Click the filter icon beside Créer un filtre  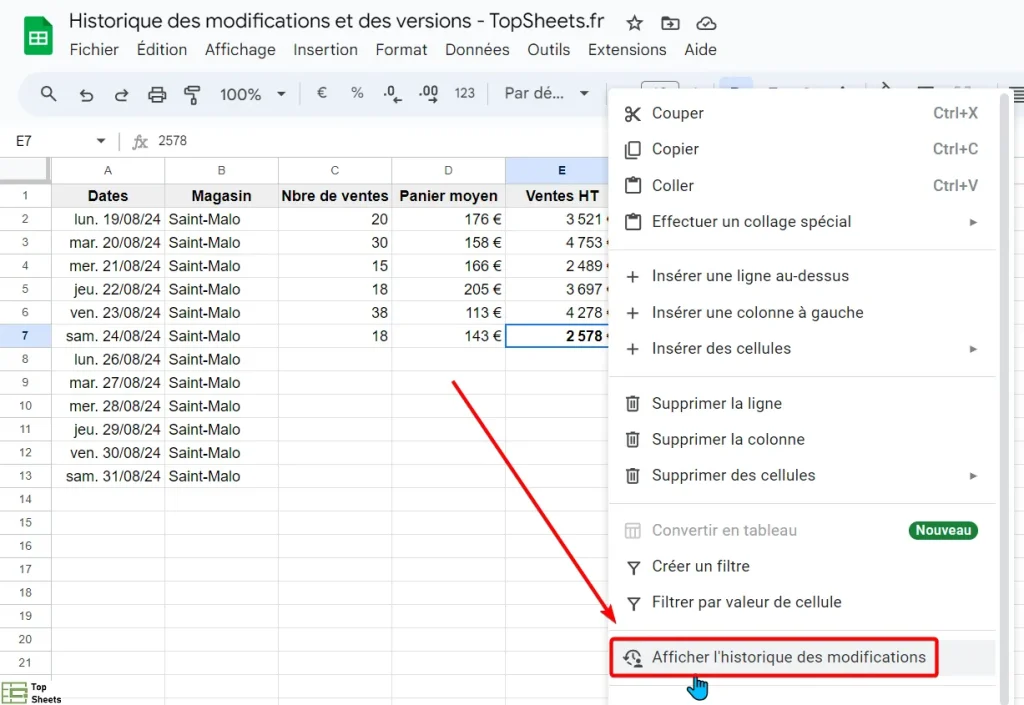point(633,568)
